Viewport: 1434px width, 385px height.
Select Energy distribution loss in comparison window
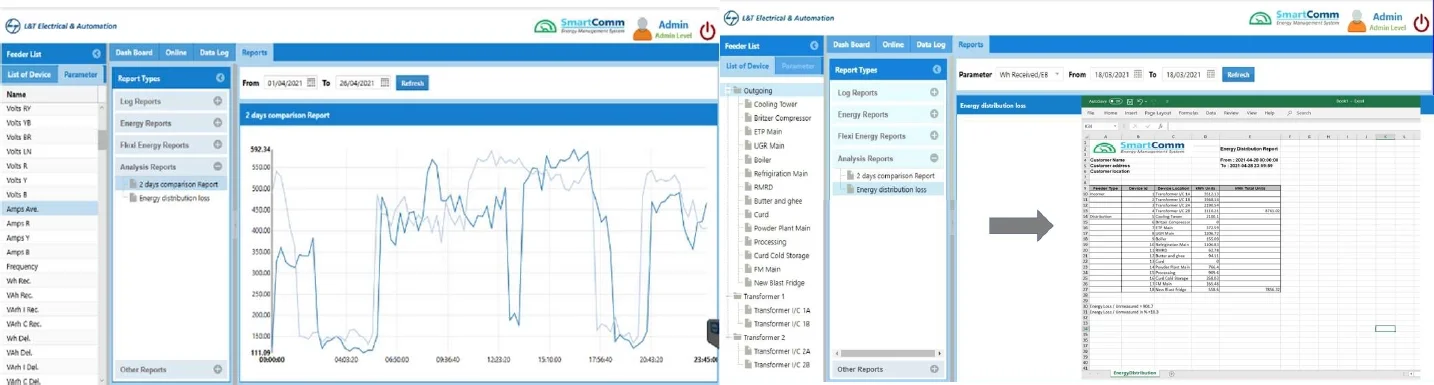[x=174, y=198]
